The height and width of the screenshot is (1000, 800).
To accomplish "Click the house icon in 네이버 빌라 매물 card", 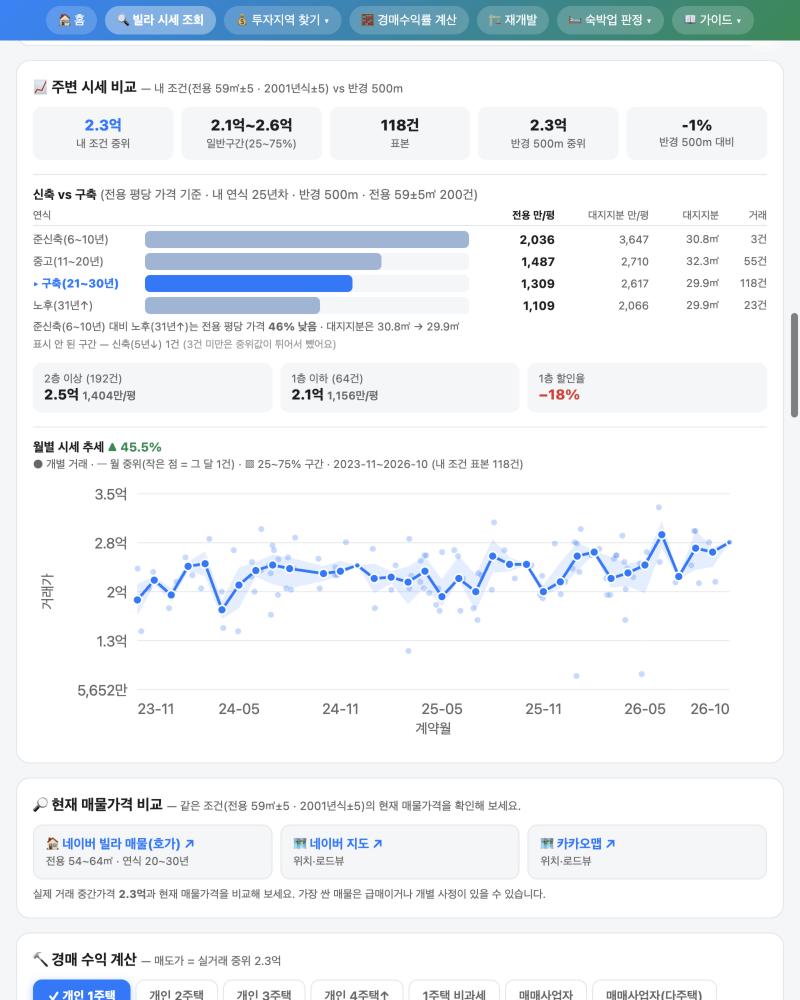I will pos(52,843).
